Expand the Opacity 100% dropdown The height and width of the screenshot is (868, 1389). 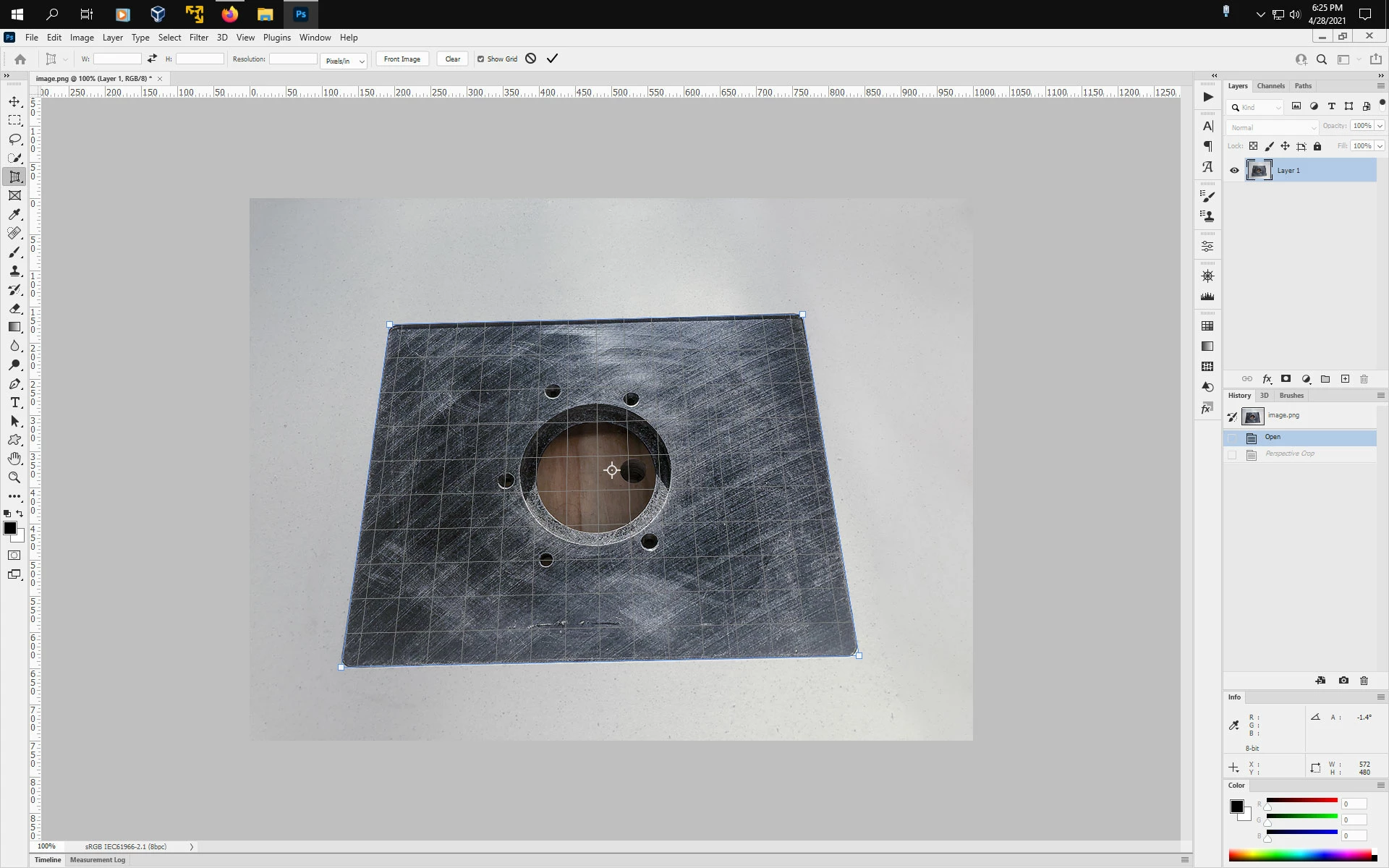(x=1380, y=126)
